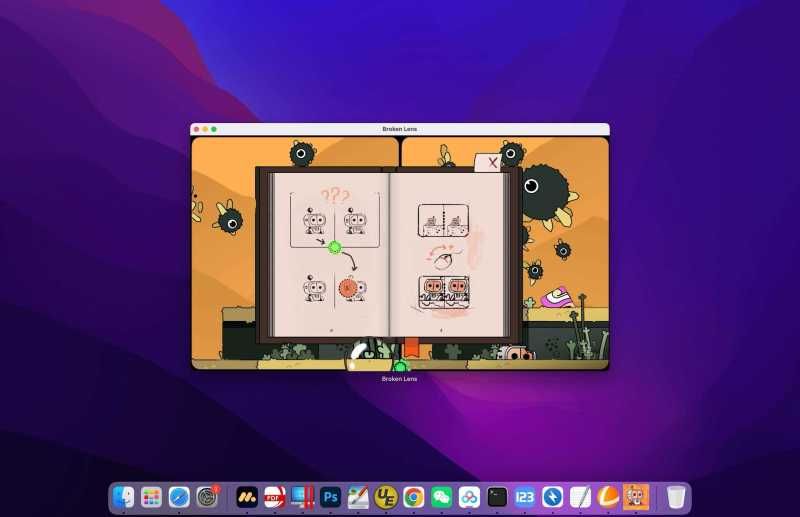
Task: Open the orange sphere app in the dock
Action: click(608, 497)
